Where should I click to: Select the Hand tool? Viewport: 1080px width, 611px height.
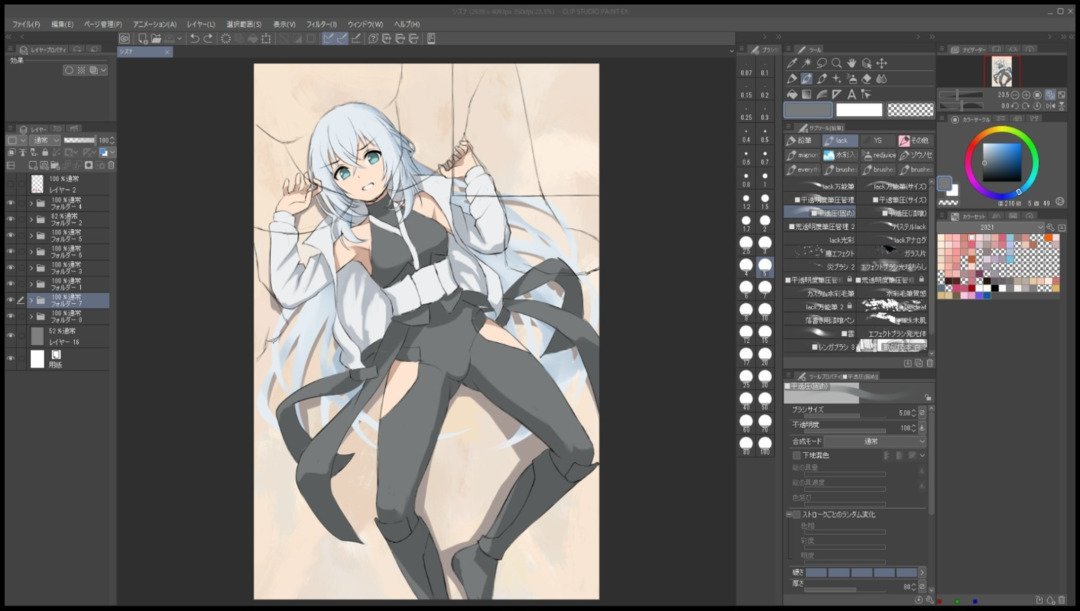(852, 61)
